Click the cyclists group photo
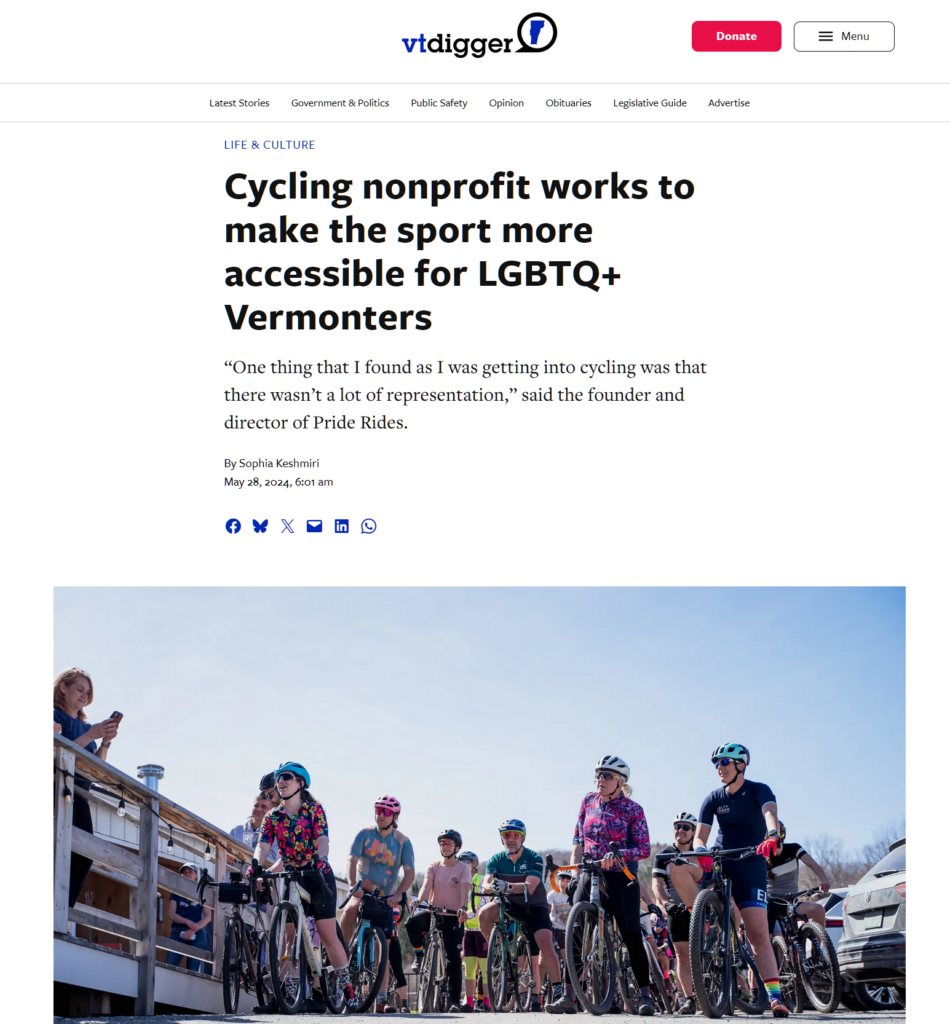Viewport: 950px width, 1024px height. [479, 804]
